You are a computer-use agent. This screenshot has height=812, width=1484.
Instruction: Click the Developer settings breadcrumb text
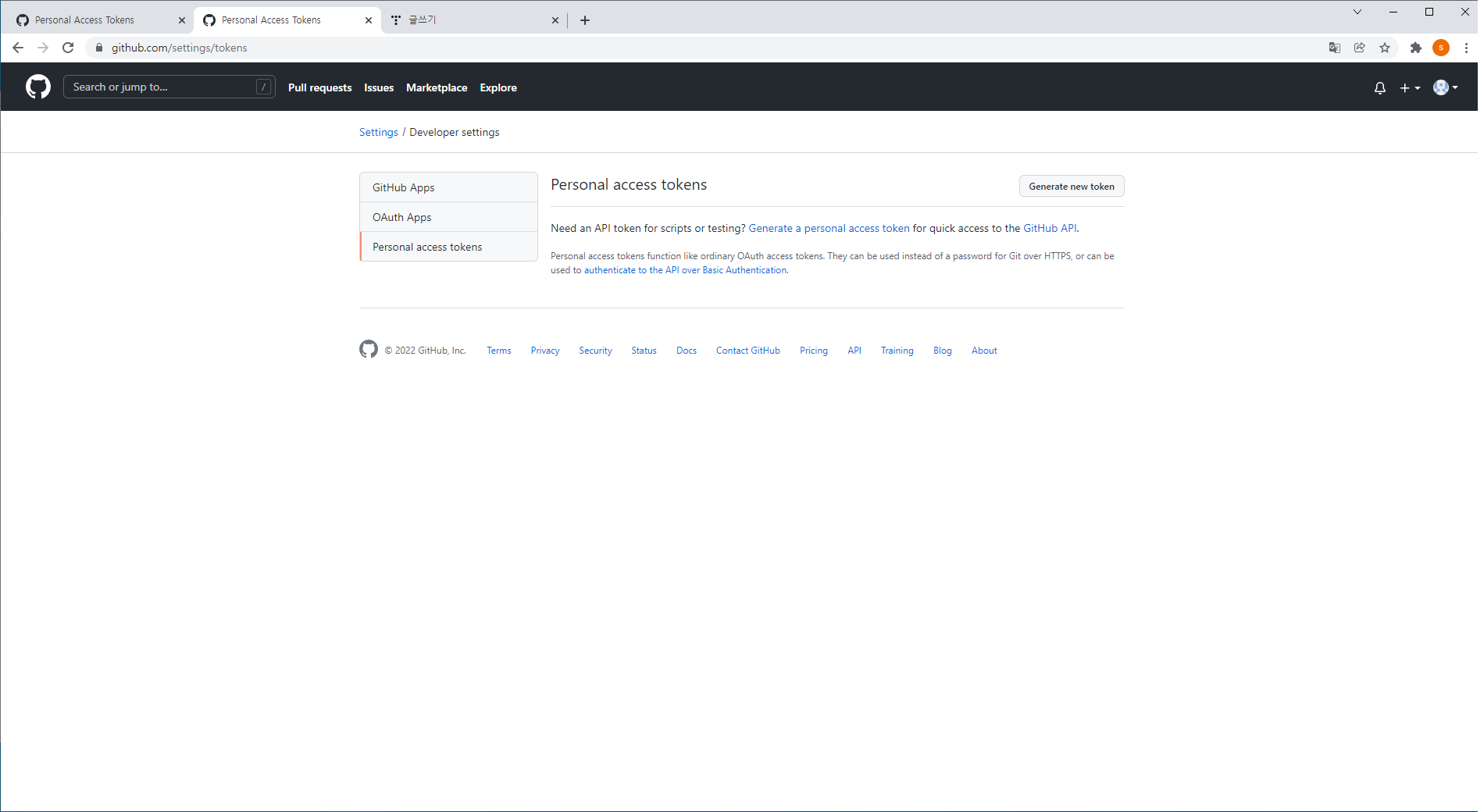click(x=455, y=132)
